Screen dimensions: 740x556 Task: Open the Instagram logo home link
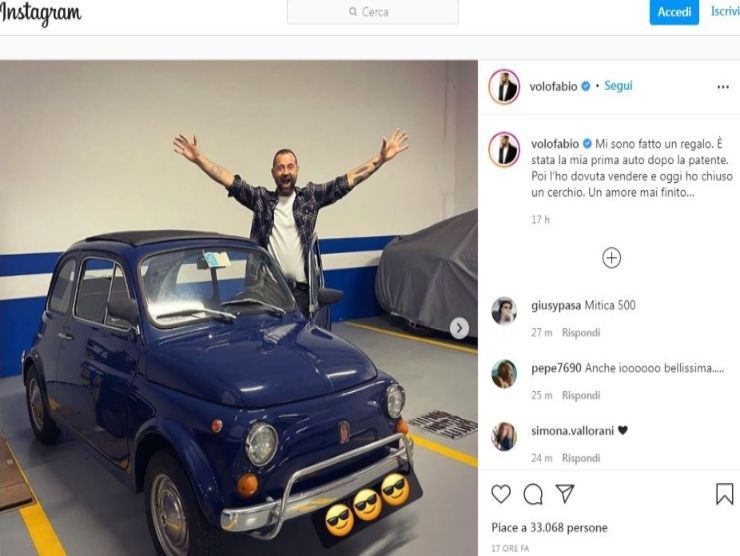coord(41,13)
